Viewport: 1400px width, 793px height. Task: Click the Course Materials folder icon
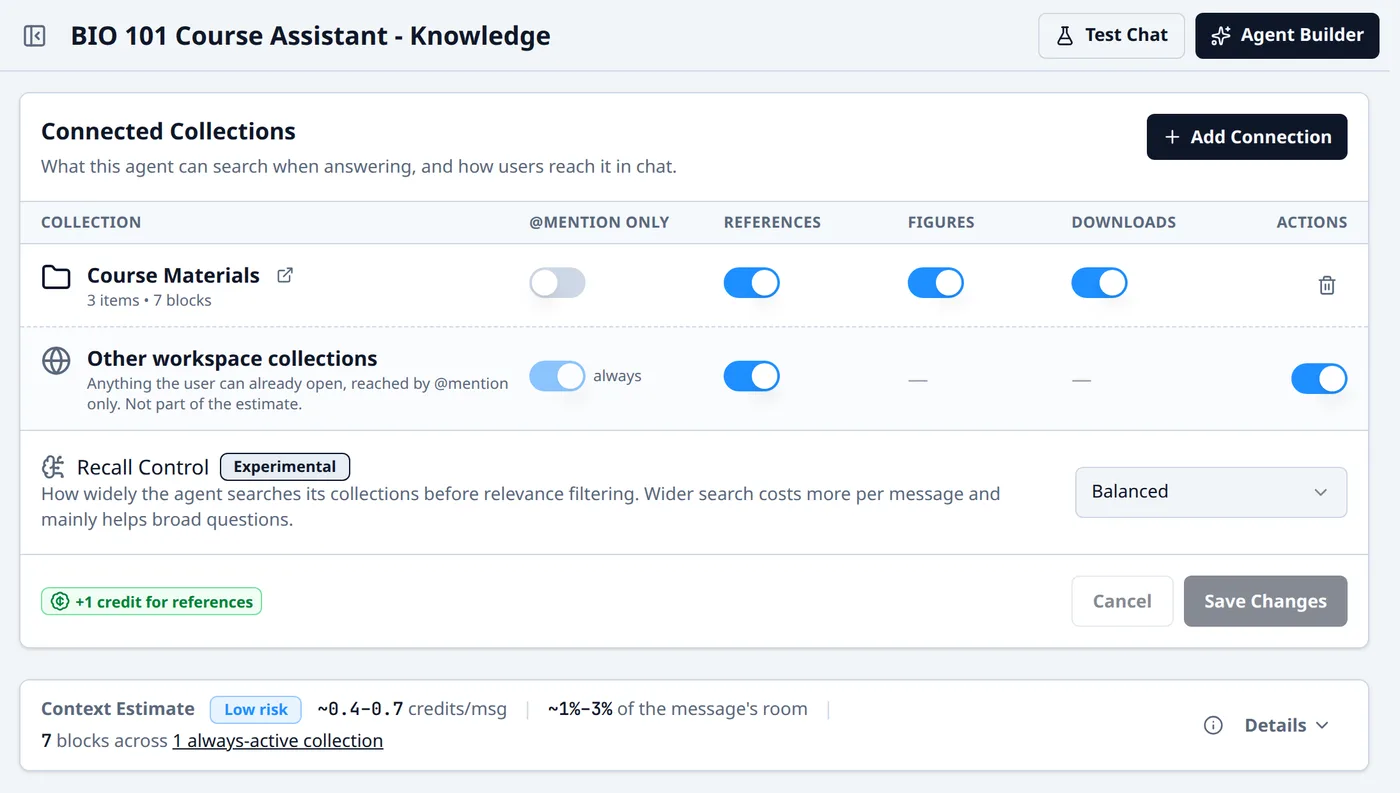coord(56,277)
